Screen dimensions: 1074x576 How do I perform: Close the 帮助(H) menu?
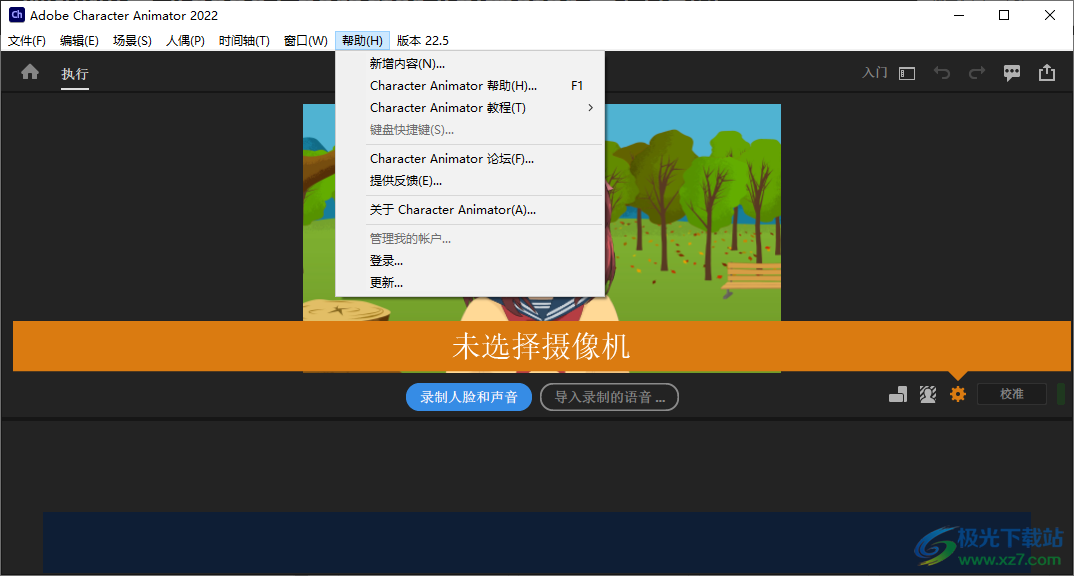(x=362, y=40)
